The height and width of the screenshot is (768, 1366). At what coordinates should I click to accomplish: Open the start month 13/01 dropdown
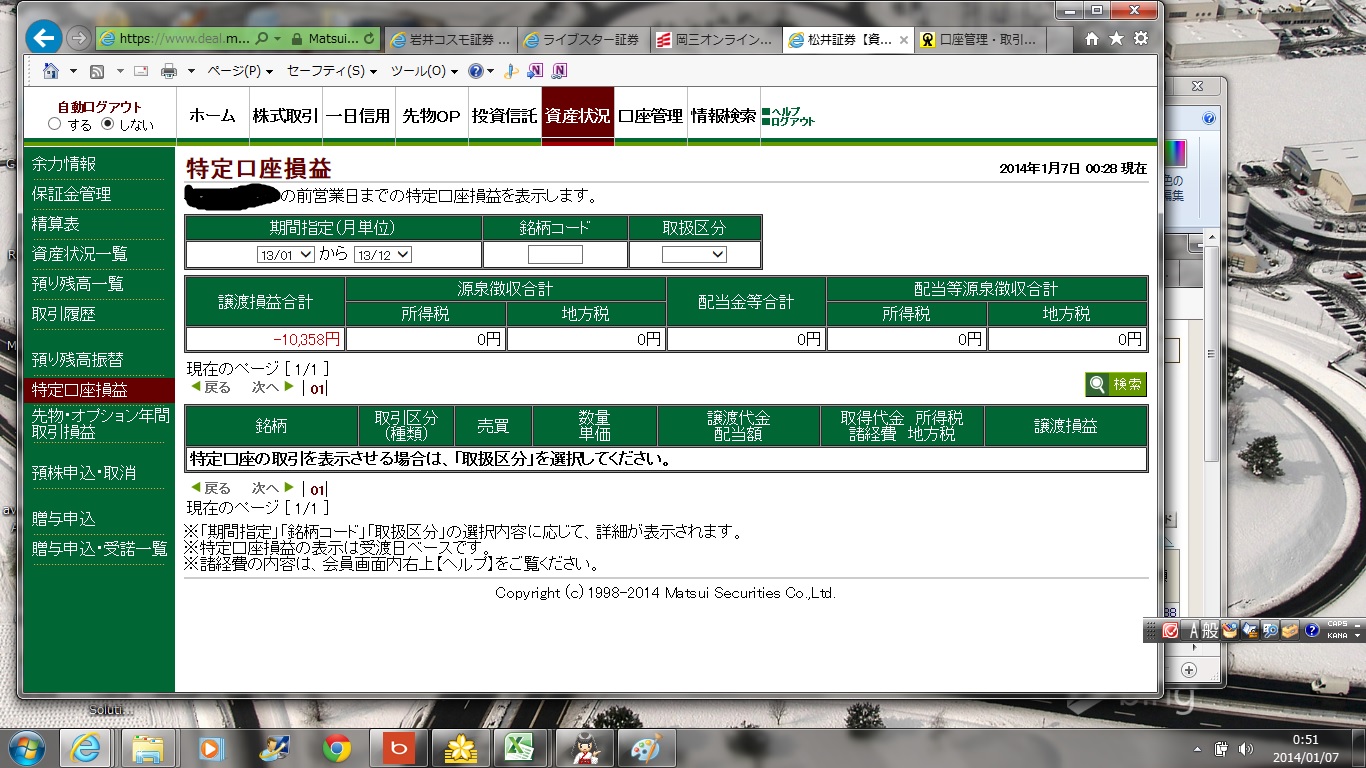(286, 255)
